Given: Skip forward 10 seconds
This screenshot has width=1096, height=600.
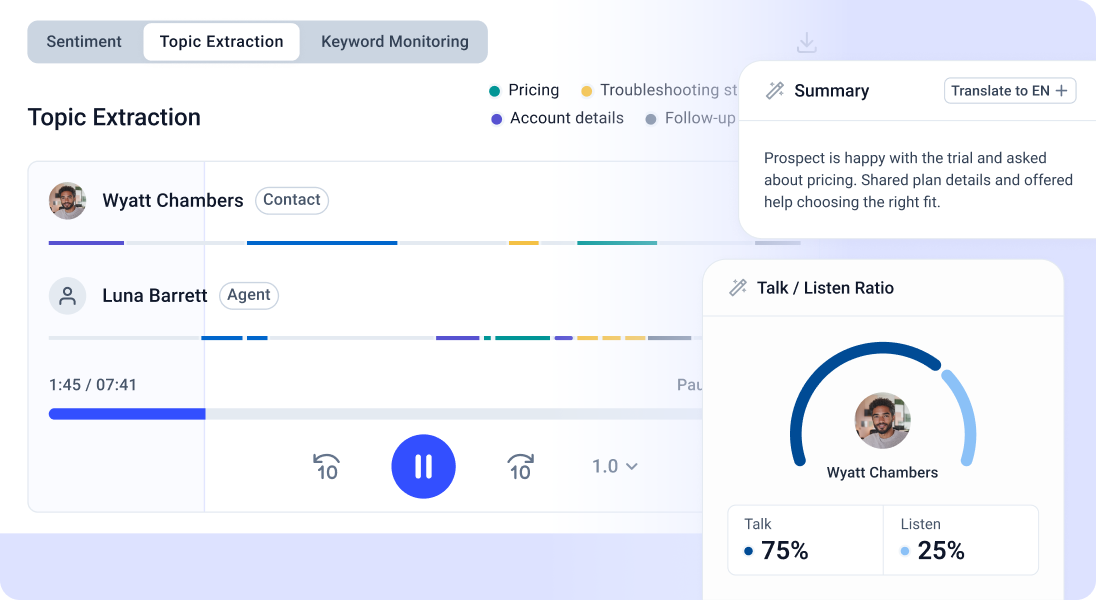Looking at the screenshot, I should pos(520,466).
